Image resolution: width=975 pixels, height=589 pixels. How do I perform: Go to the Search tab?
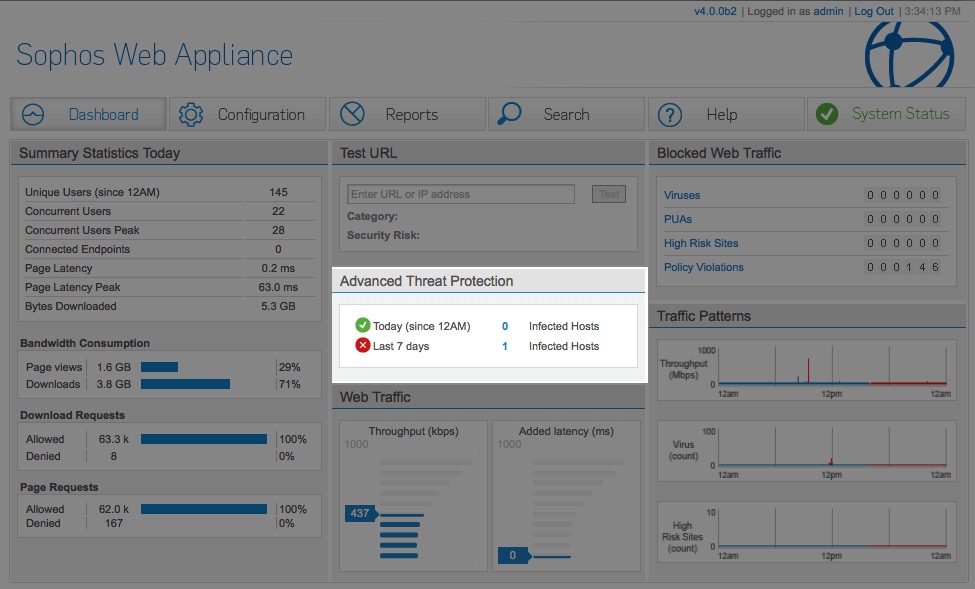pyautogui.click(x=566, y=114)
